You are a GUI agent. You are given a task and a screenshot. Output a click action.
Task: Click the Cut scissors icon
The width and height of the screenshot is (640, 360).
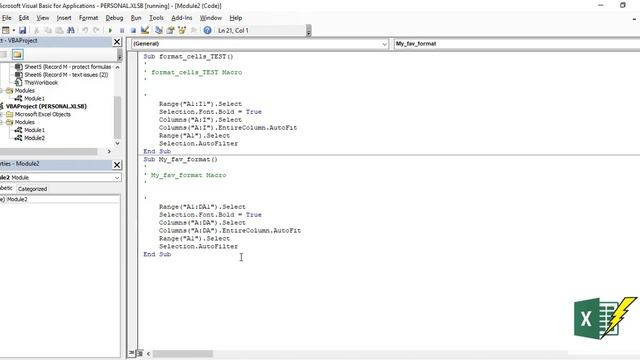[36, 30]
